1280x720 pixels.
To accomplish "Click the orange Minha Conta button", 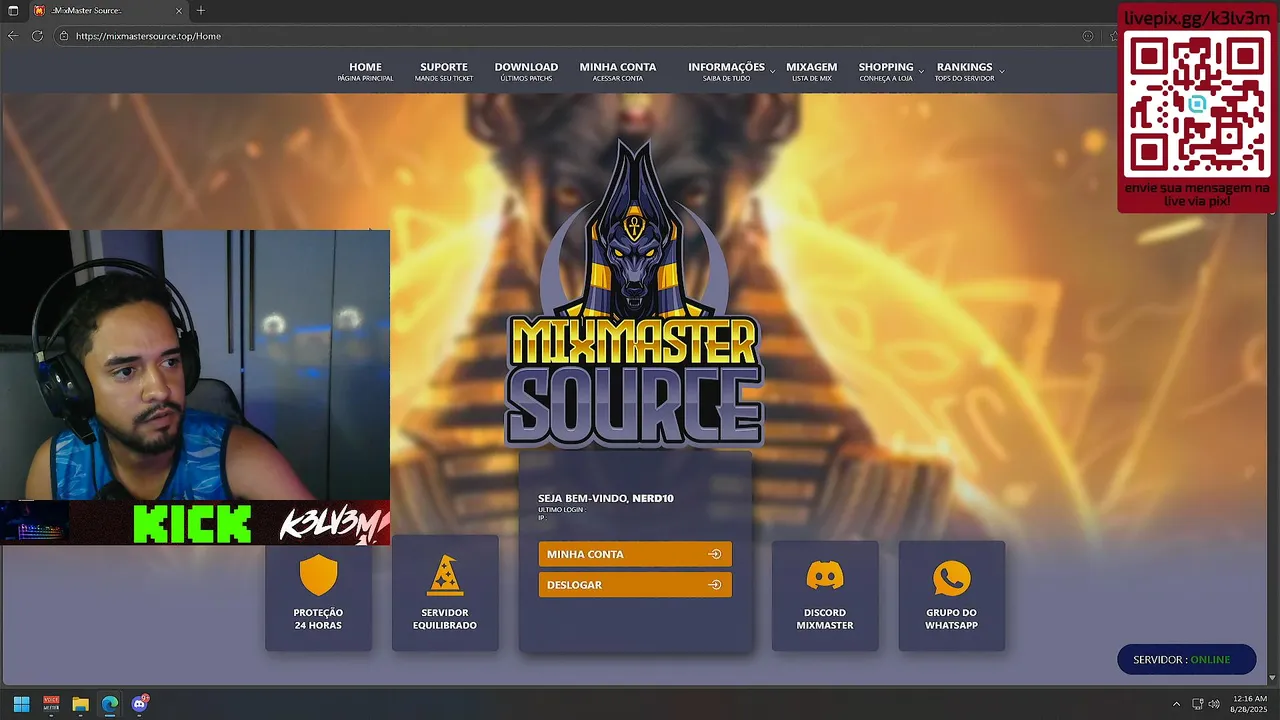I will pyautogui.click(x=635, y=554).
